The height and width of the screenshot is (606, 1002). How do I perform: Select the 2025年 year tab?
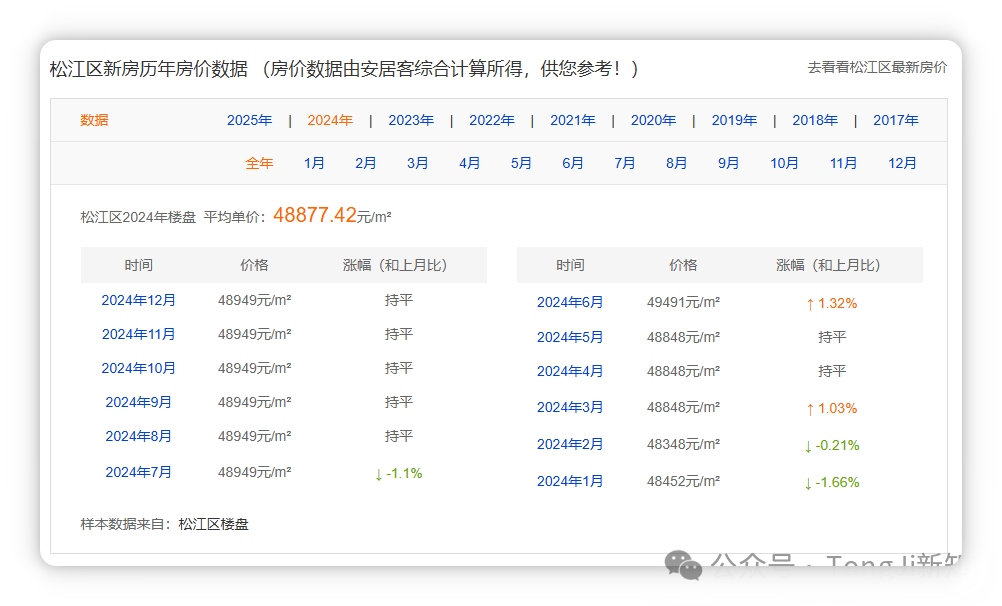[x=249, y=120]
